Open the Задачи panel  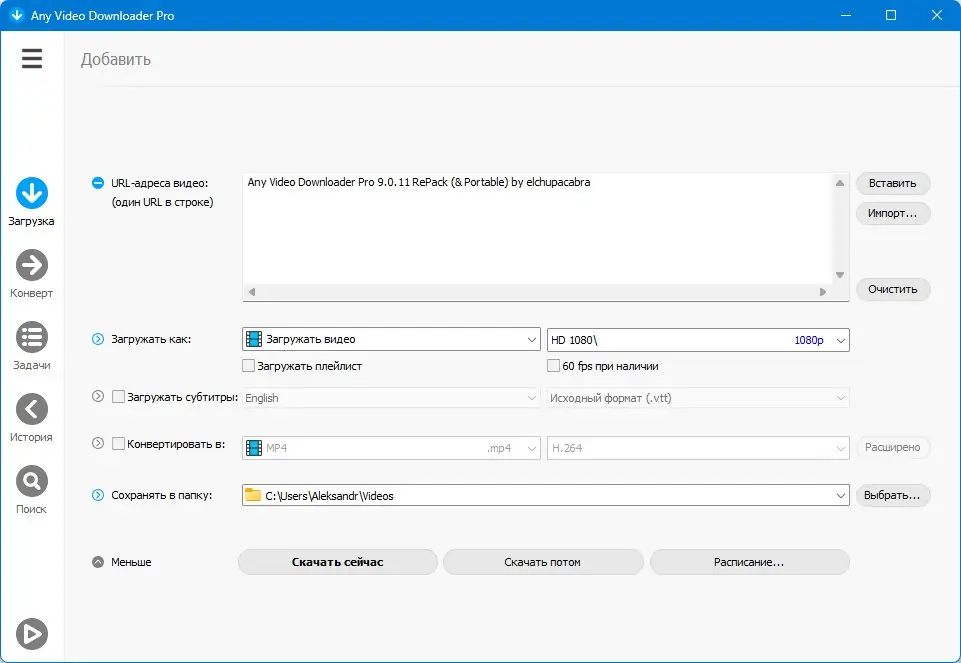pos(31,339)
